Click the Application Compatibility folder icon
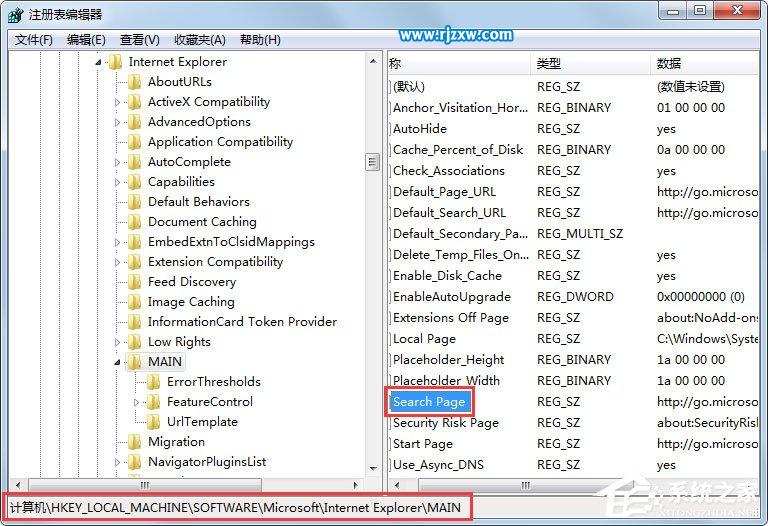The height and width of the screenshot is (526, 768). [134, 142]
